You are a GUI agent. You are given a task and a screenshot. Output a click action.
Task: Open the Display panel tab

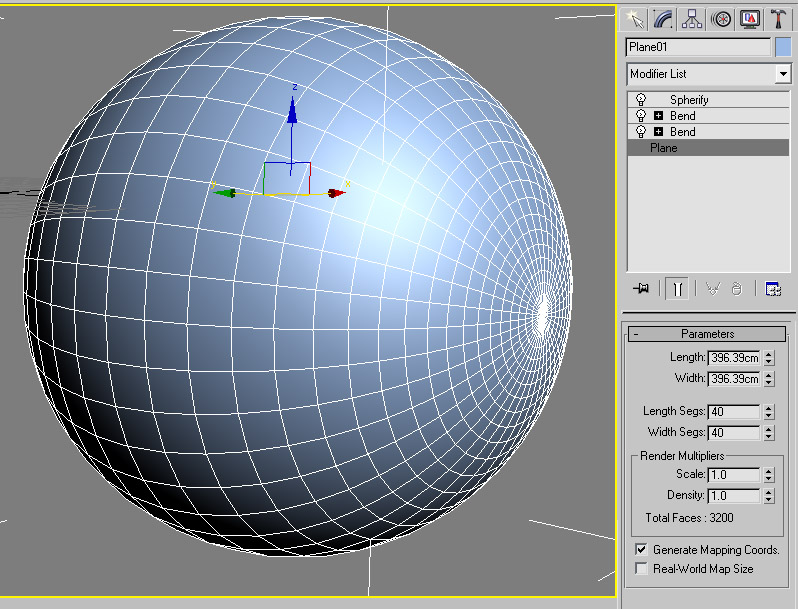(749, 19)
